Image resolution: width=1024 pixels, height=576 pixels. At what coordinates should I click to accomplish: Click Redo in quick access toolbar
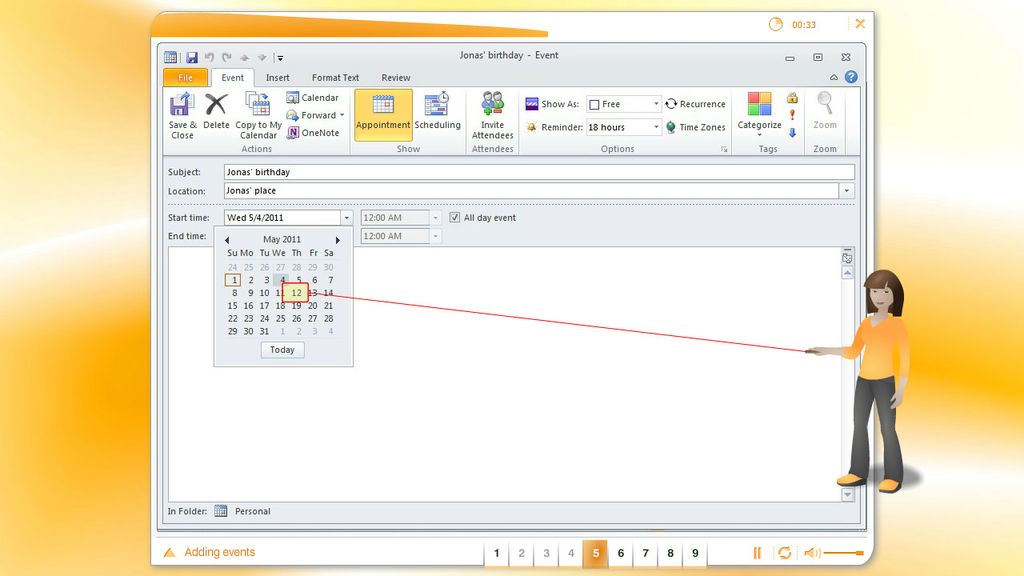[x=227, y=57]
